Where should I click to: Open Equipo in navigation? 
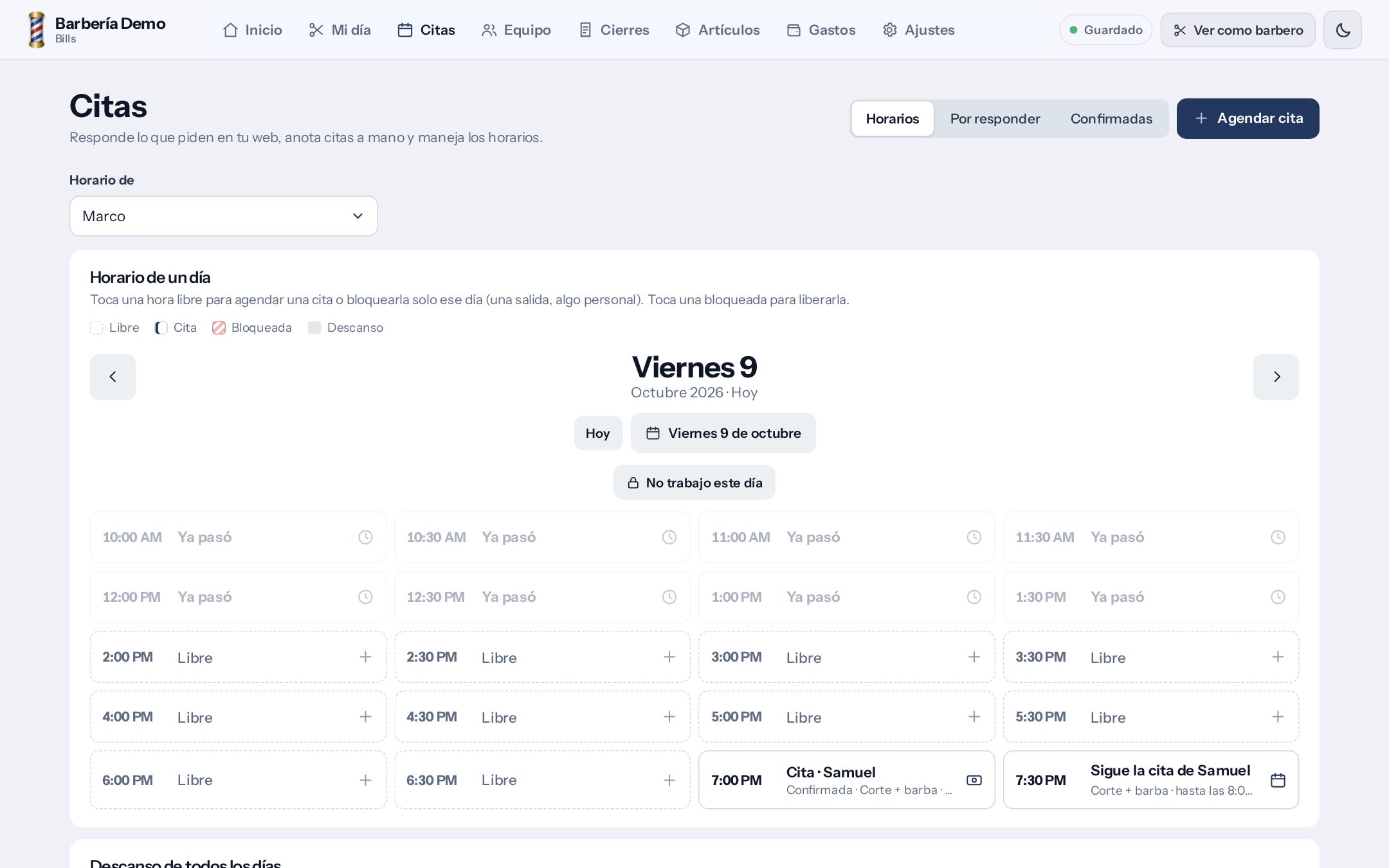tap(516, 30)
